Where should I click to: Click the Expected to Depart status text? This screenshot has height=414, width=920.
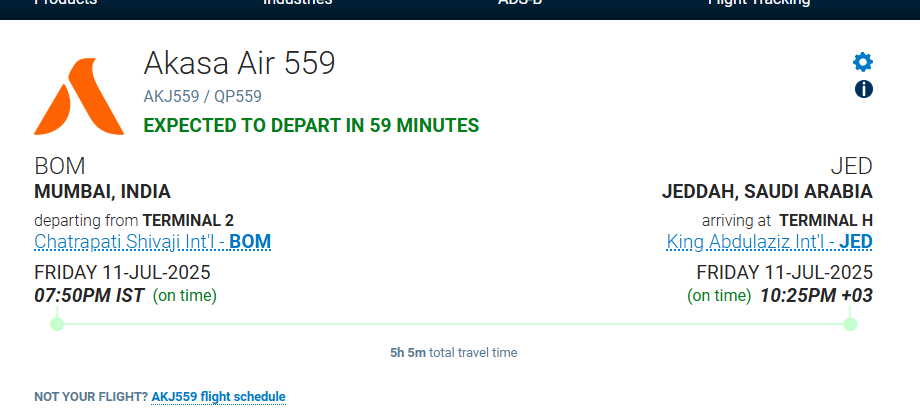(312, 125)
